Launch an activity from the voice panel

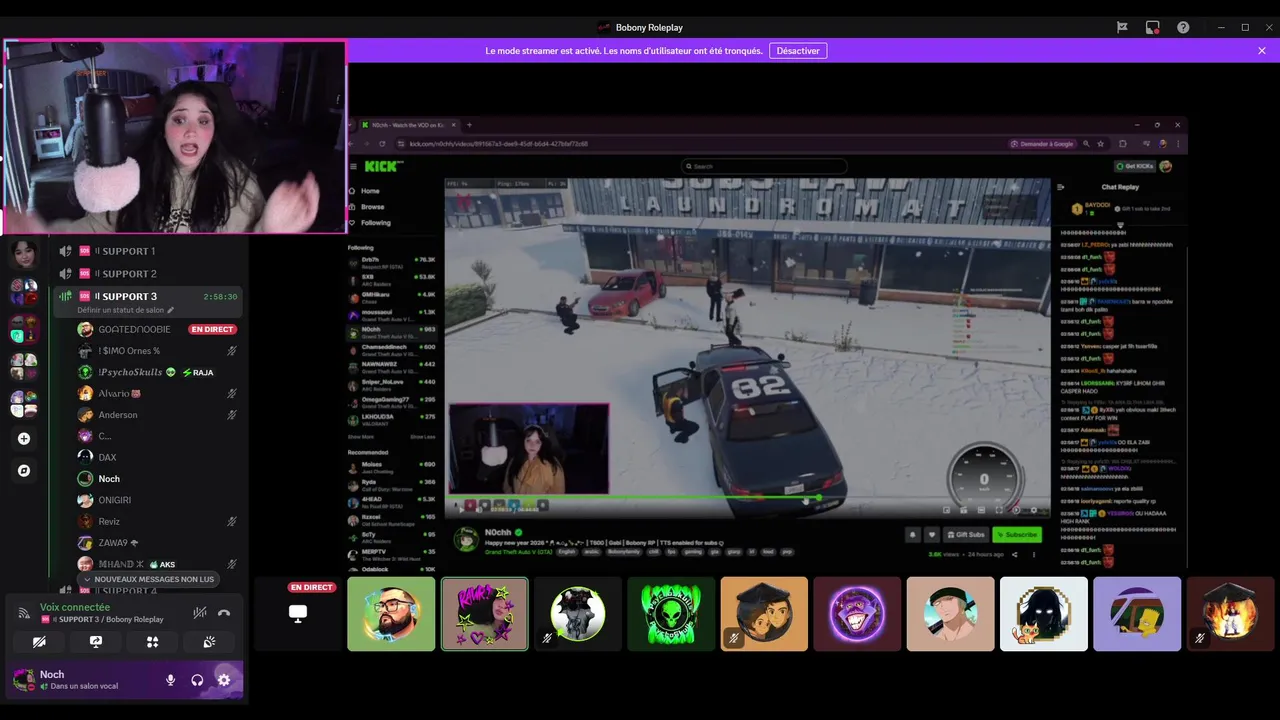[x=153, y=642]
